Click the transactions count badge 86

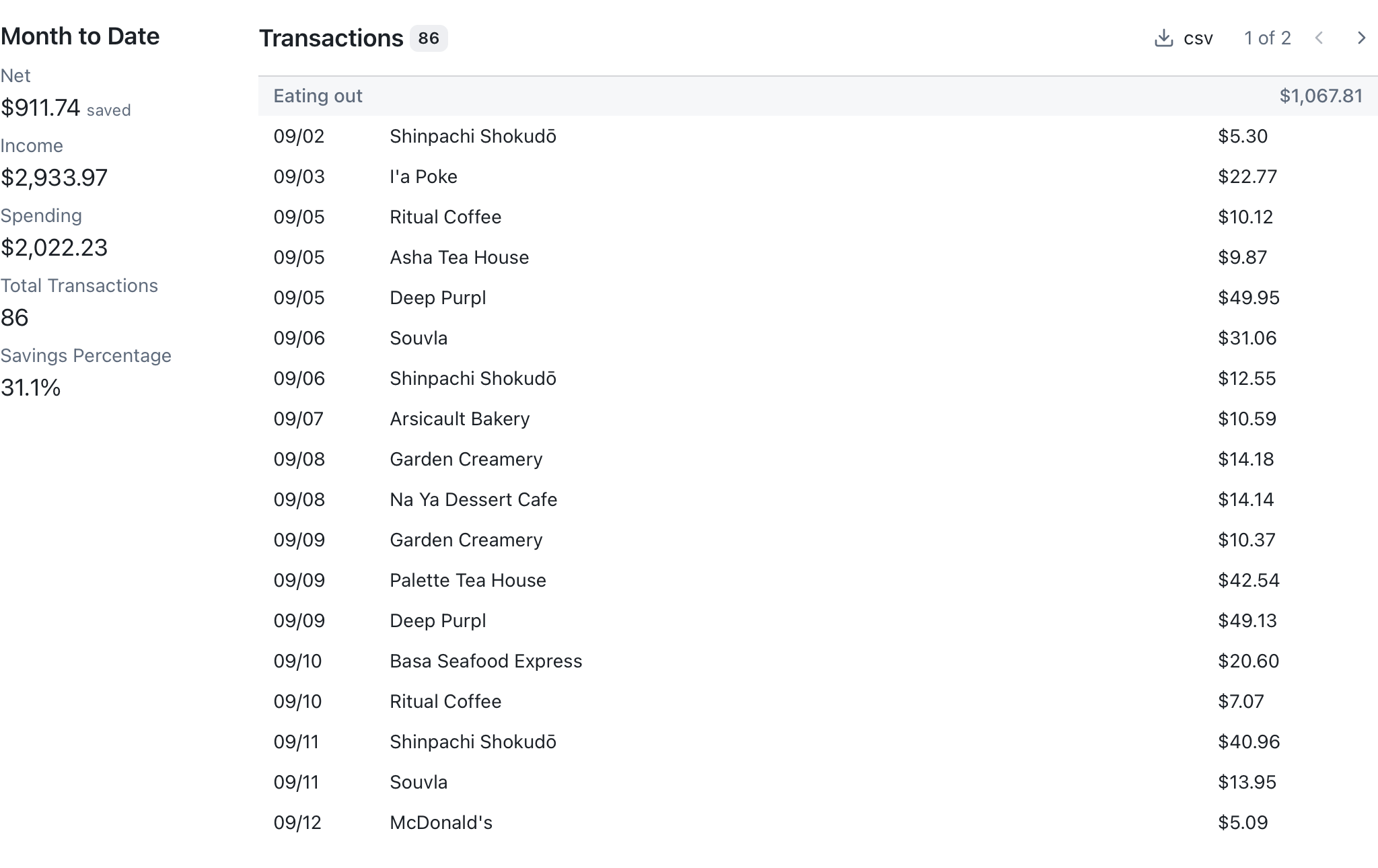pyautogui.click(x=428, y=37)
